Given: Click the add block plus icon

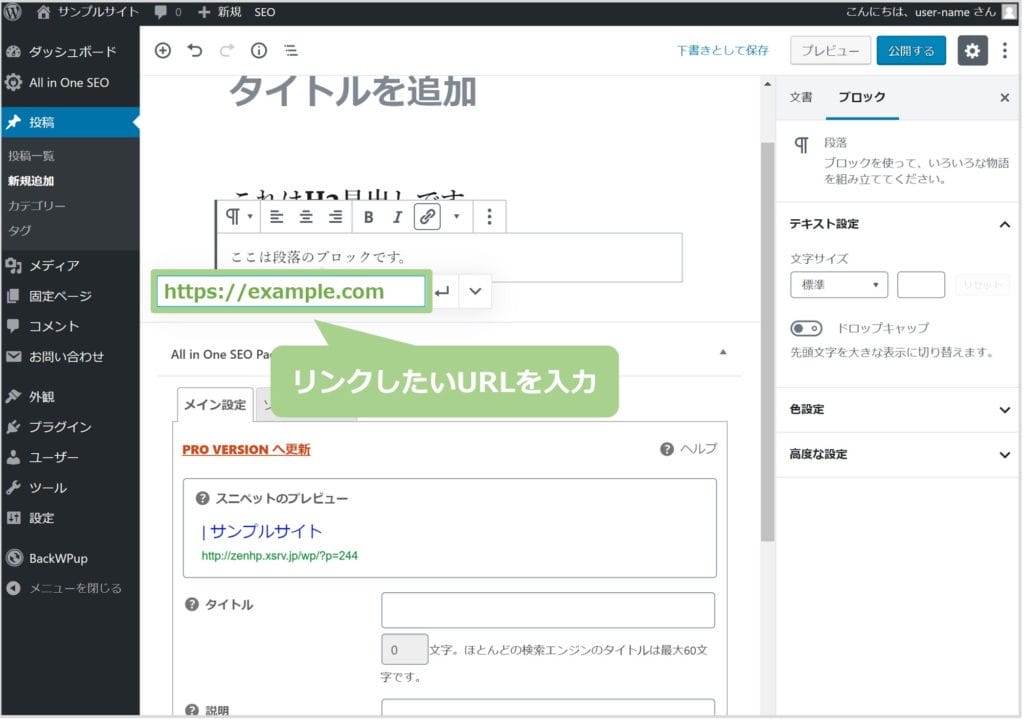Looking at the screenshot, I should [163, 51].
